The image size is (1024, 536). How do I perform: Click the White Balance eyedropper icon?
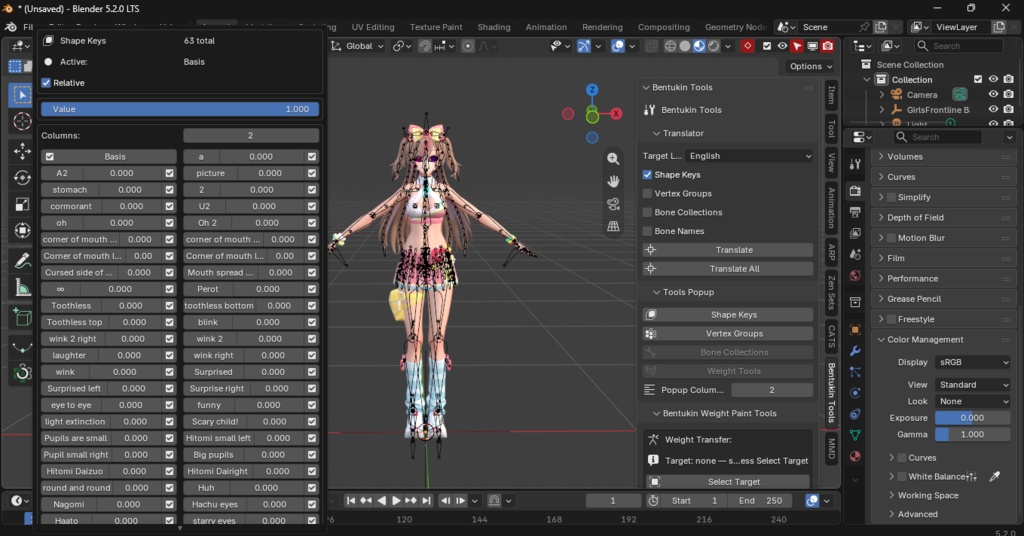tap(994, 477)
